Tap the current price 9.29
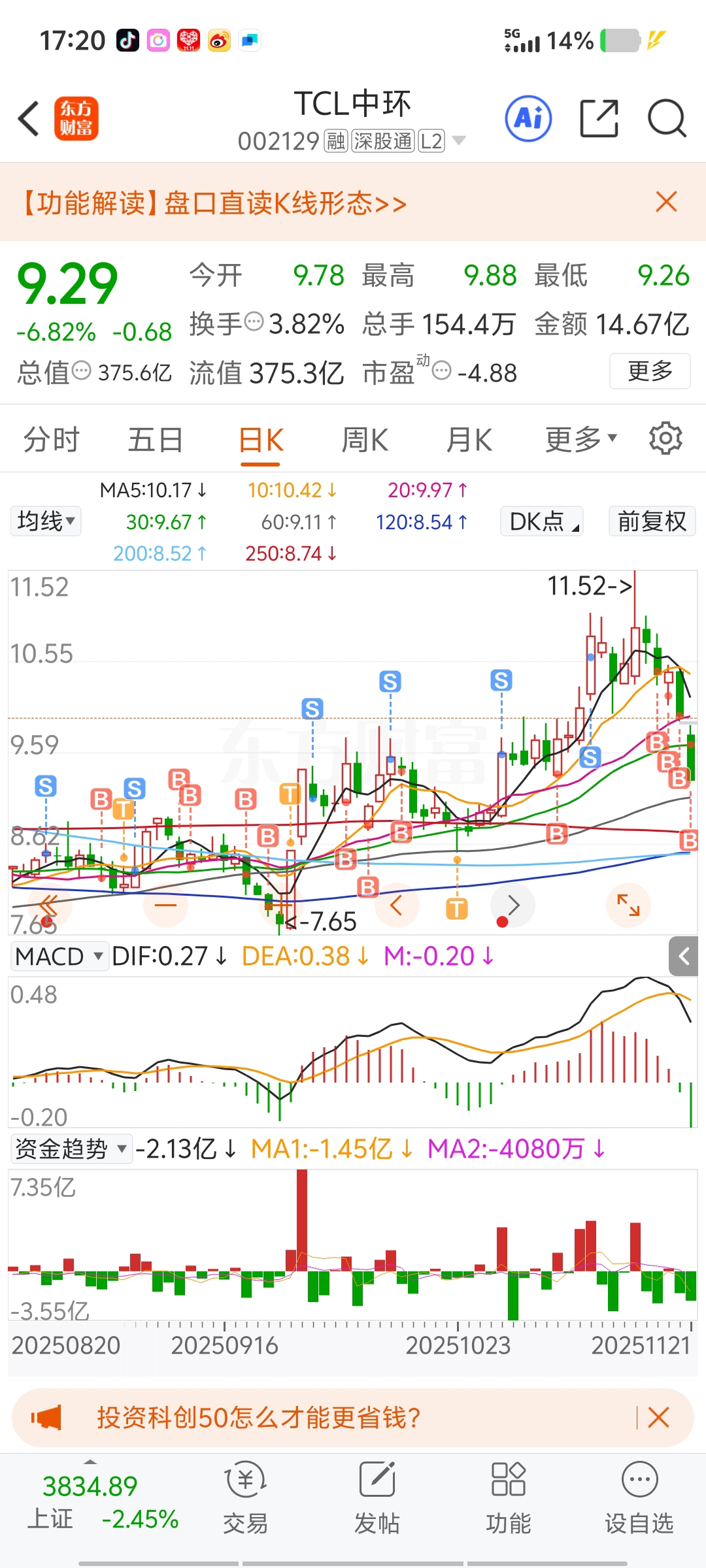The image size is (706, 1568). [x=67, y=284]
